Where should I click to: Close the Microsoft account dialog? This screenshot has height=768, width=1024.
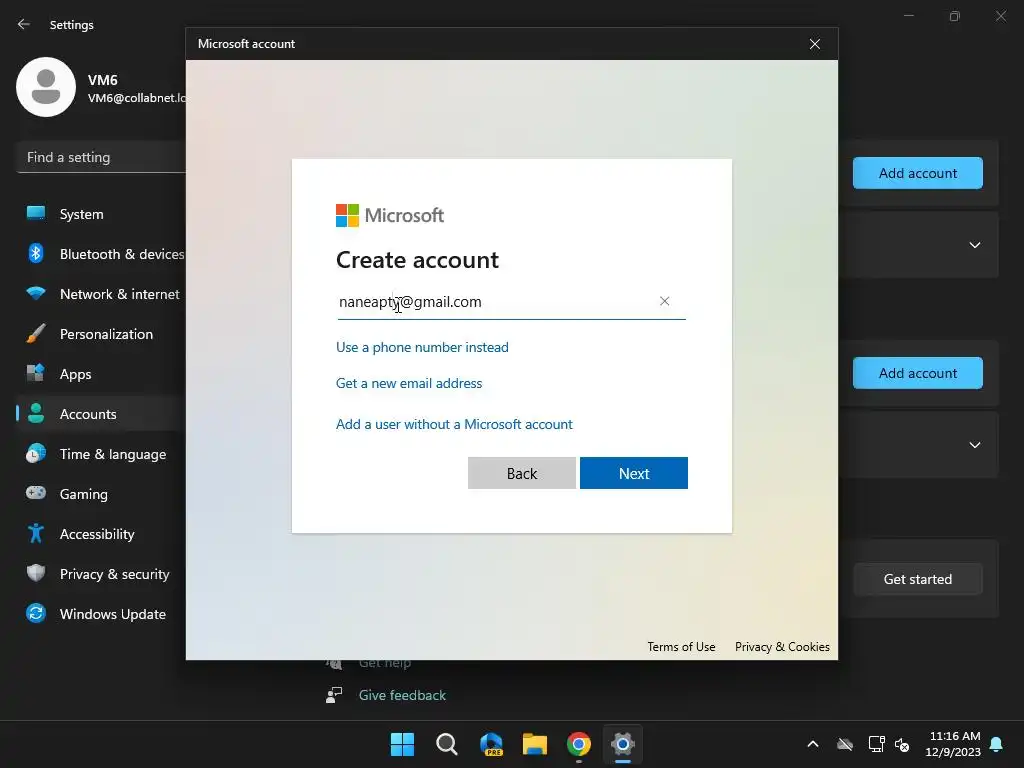coord(814,44)
